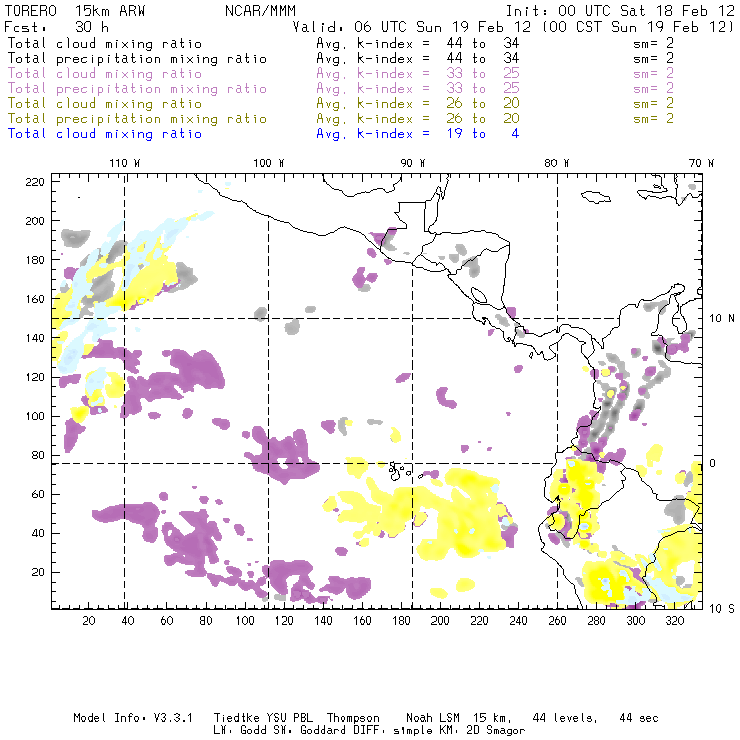Click the olive 'Total cloud mixing ratio' legend label
This screenshot has height=740, width=740.
coord(105,103)
